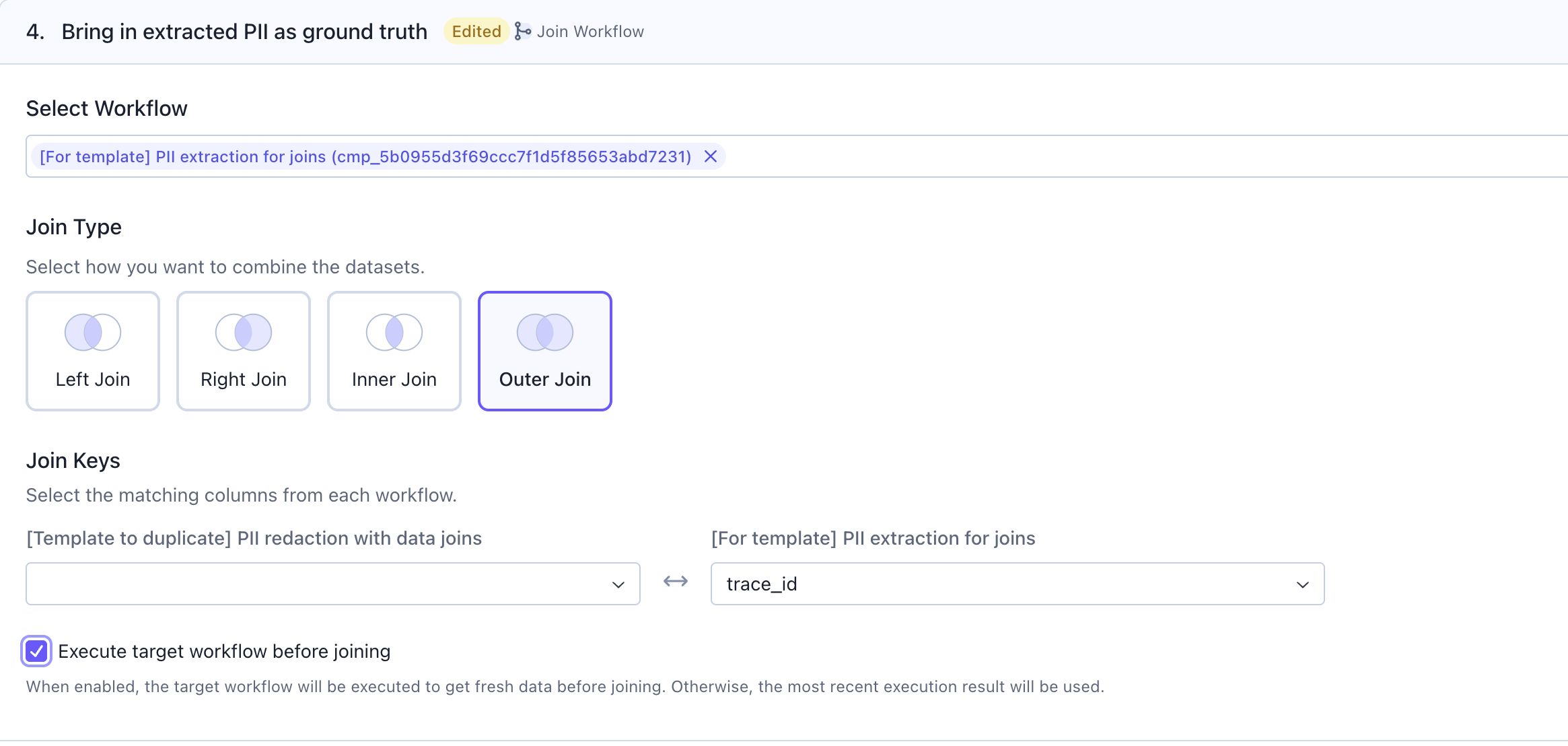This screenshot has height=746, width=1568.
Task: Click the Inner Join Venn diagram icon
Action: pos(394,333)
